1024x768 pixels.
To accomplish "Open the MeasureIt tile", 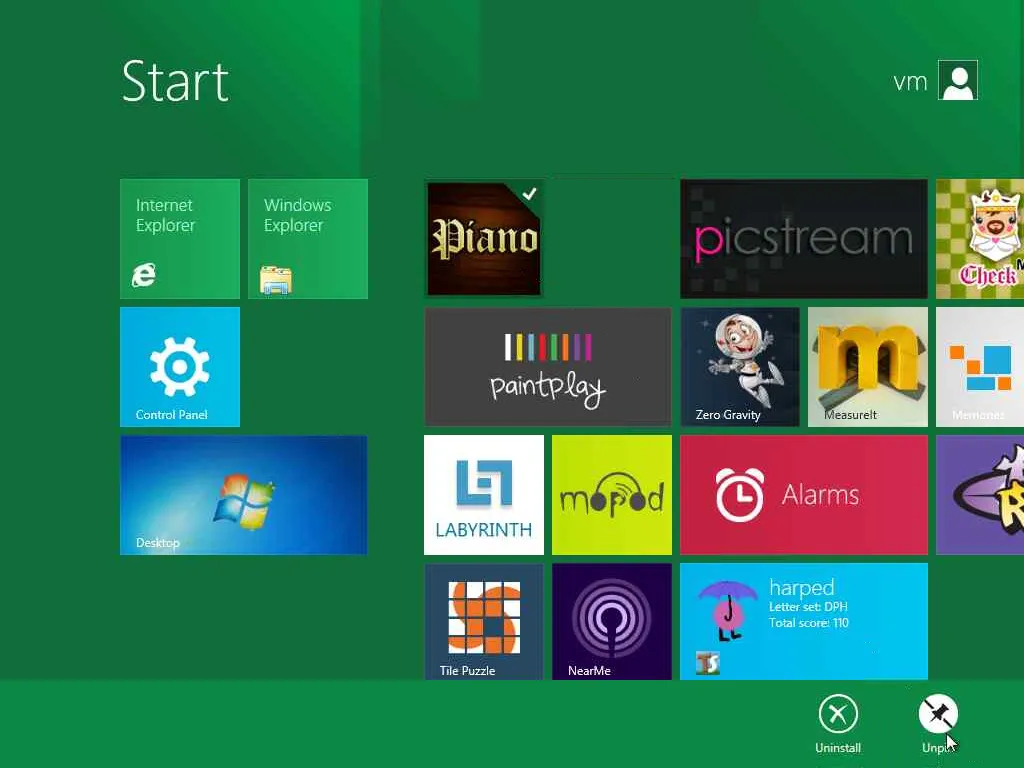I will [867, 366].
